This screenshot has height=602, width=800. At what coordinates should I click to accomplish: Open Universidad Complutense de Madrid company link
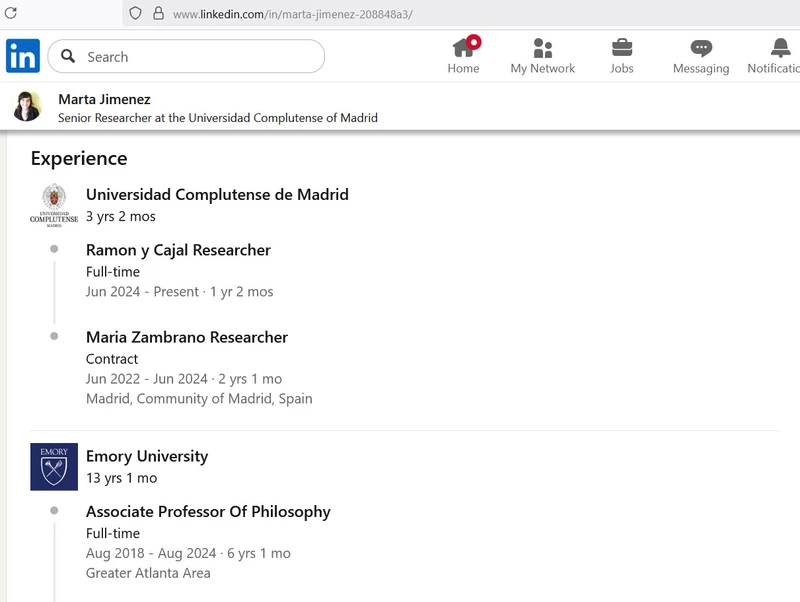217,194
